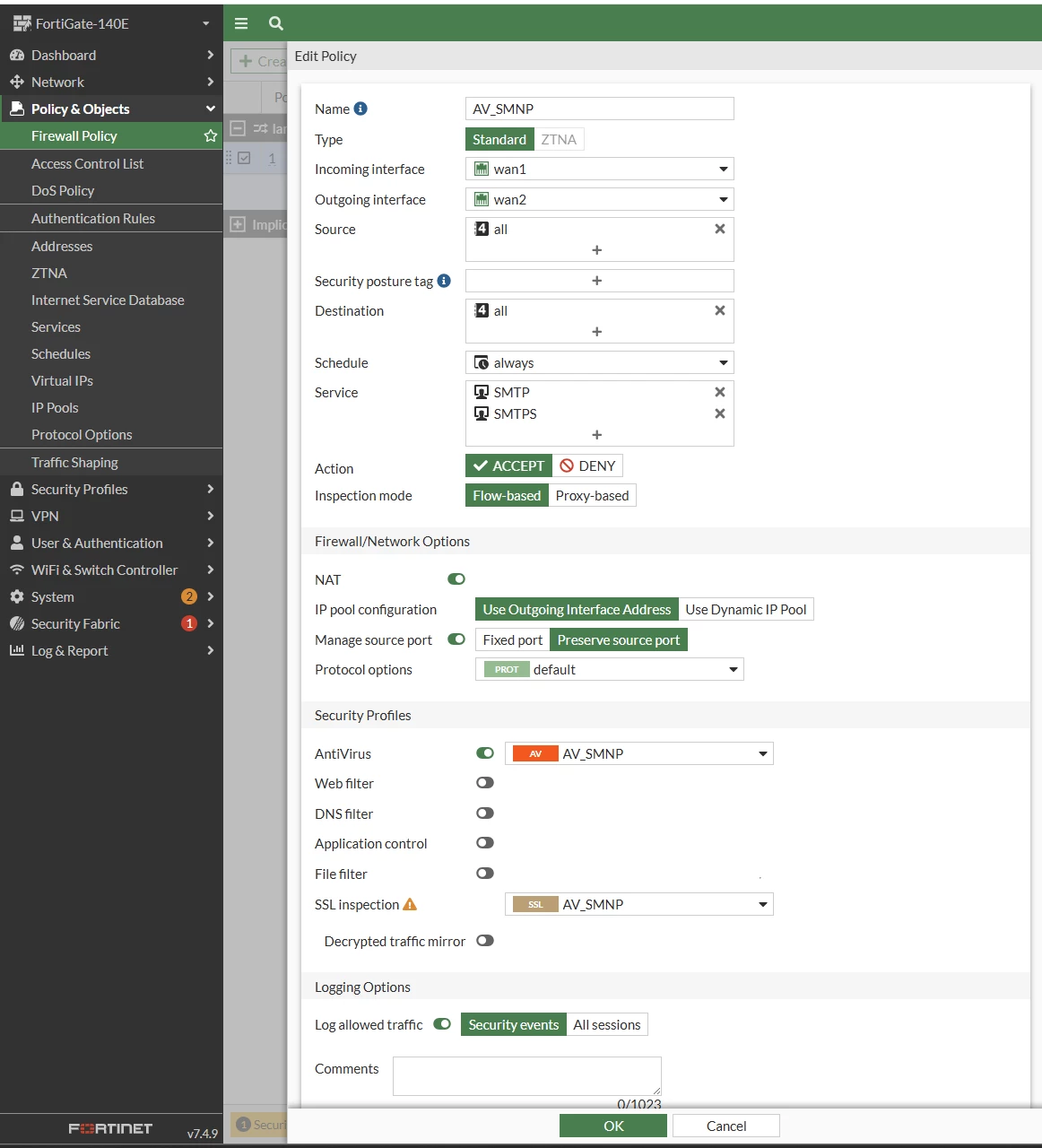The height and width of the screenshot is (1148, 1042).
Task: Choose Use Dynamic IP Pool
Action: coord(746,609)
